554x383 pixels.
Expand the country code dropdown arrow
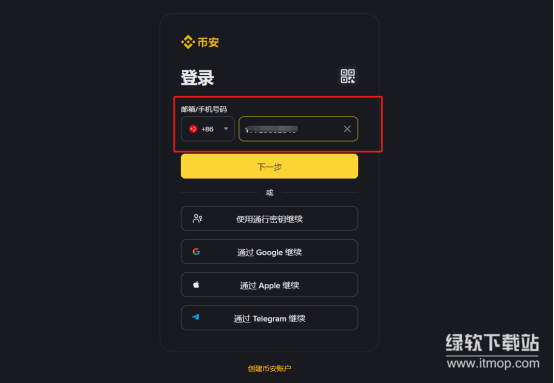point(226,129)
